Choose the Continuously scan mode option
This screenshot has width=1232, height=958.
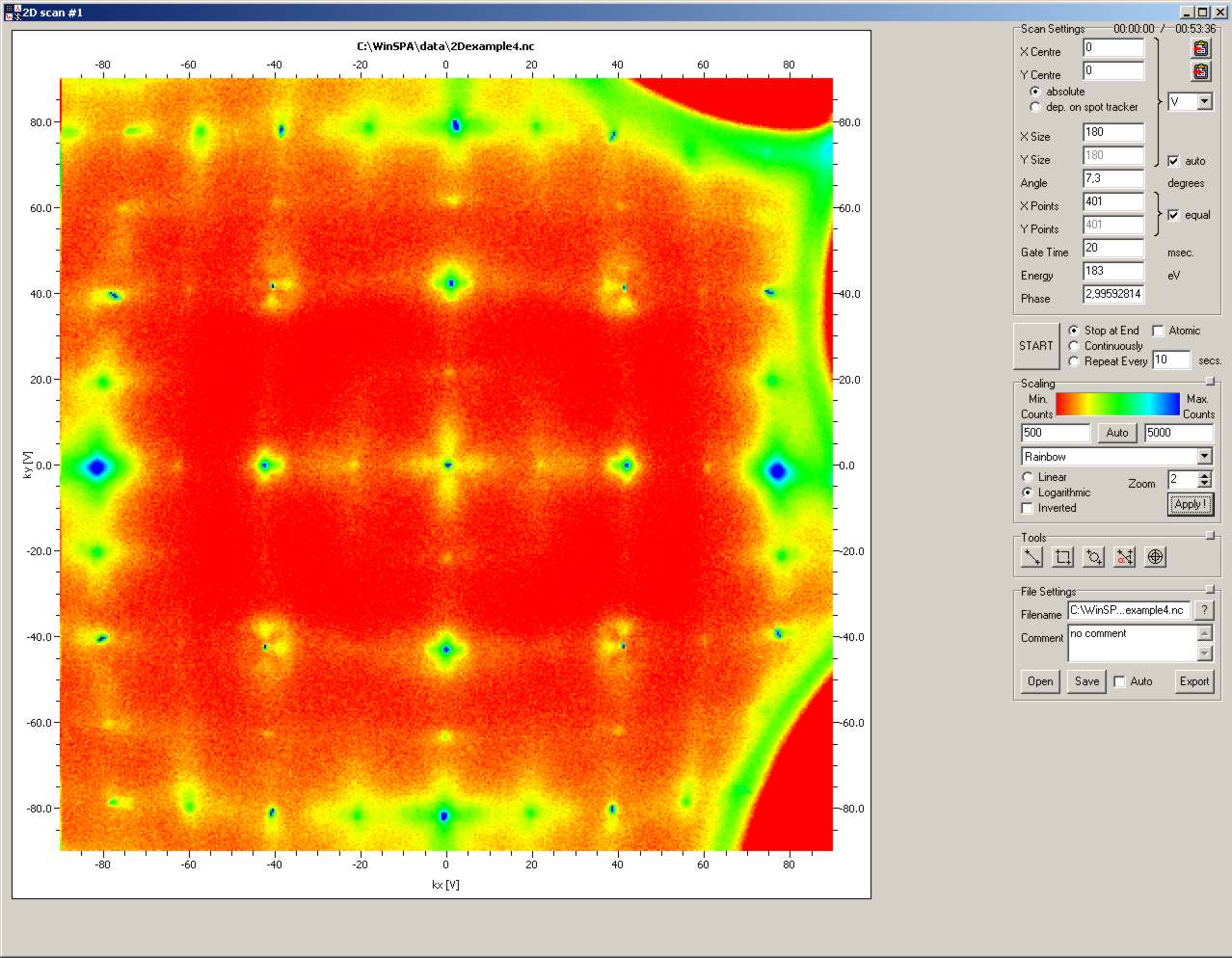[x=1074, y=346]
